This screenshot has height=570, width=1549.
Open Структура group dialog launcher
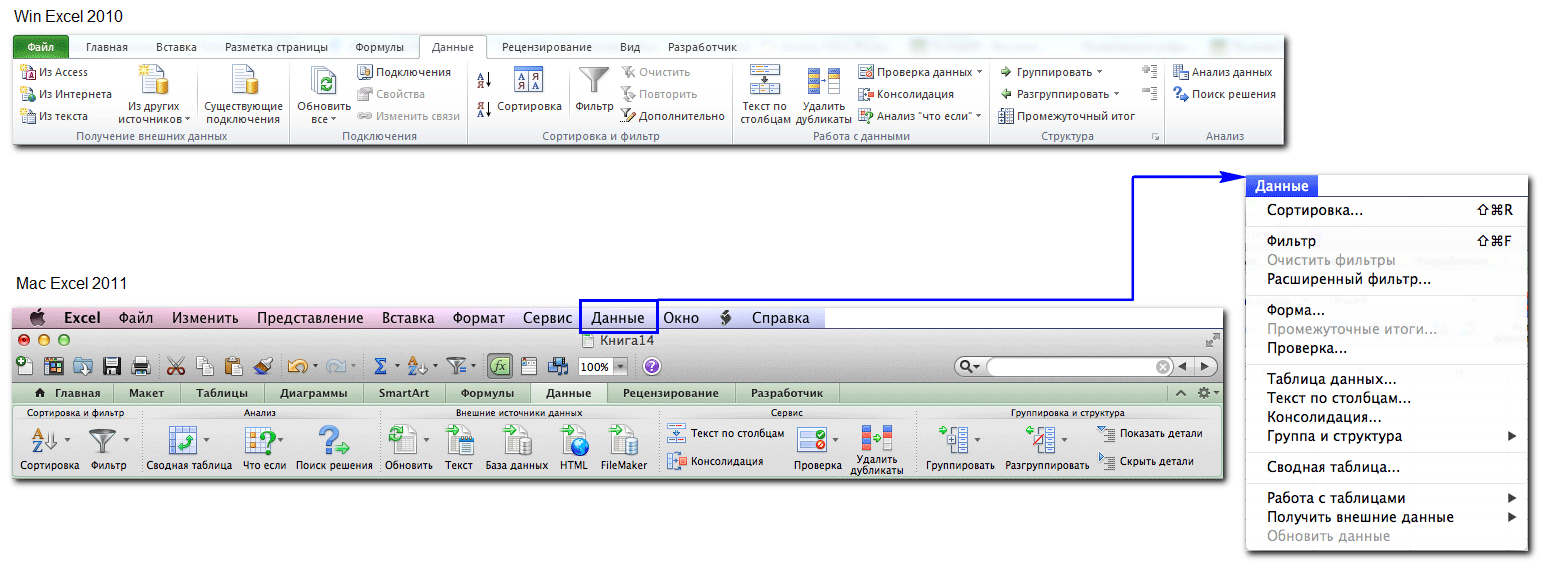coord(1155,136)
